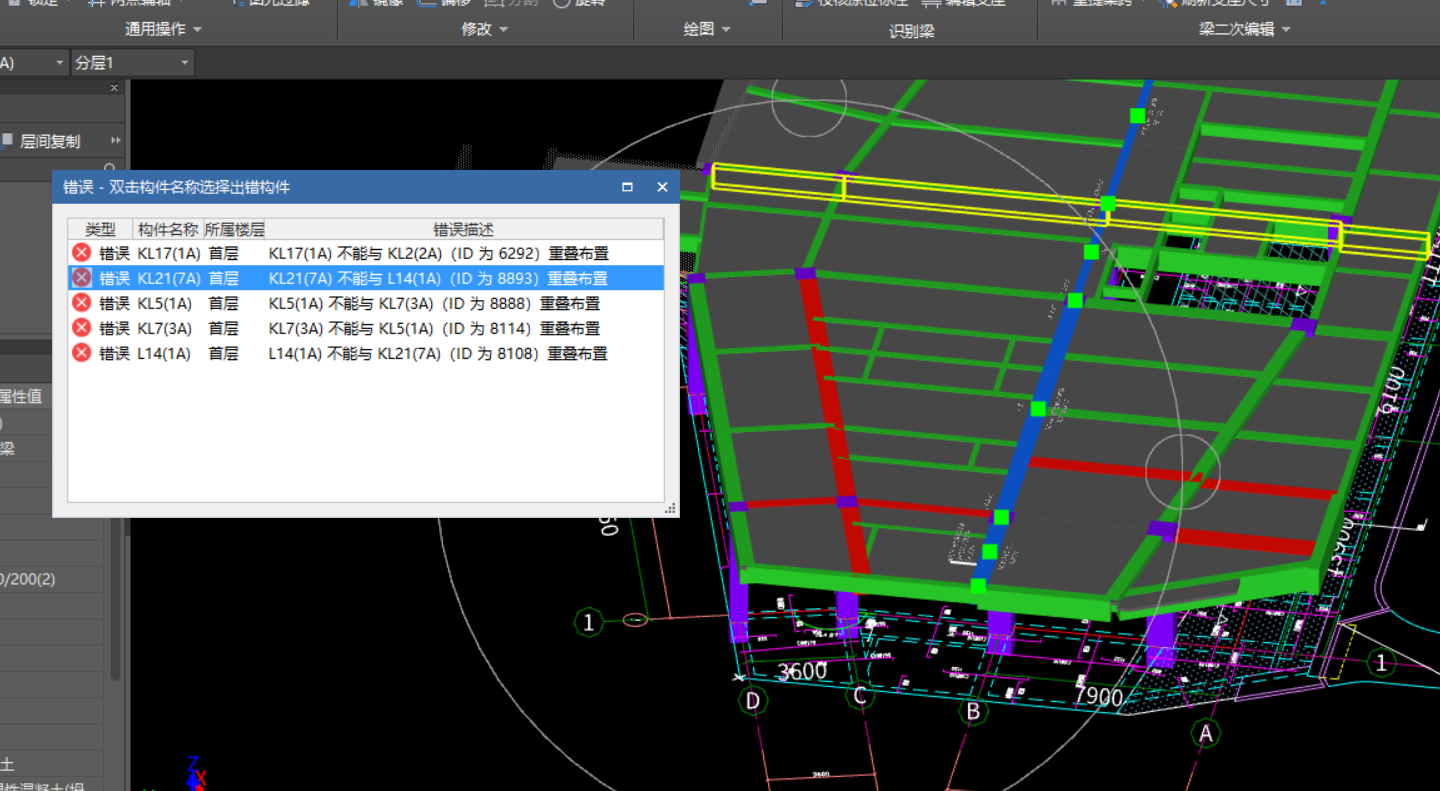1440x791 pixels.
Task: Click the 识别梁 group label
Action: 911,31
